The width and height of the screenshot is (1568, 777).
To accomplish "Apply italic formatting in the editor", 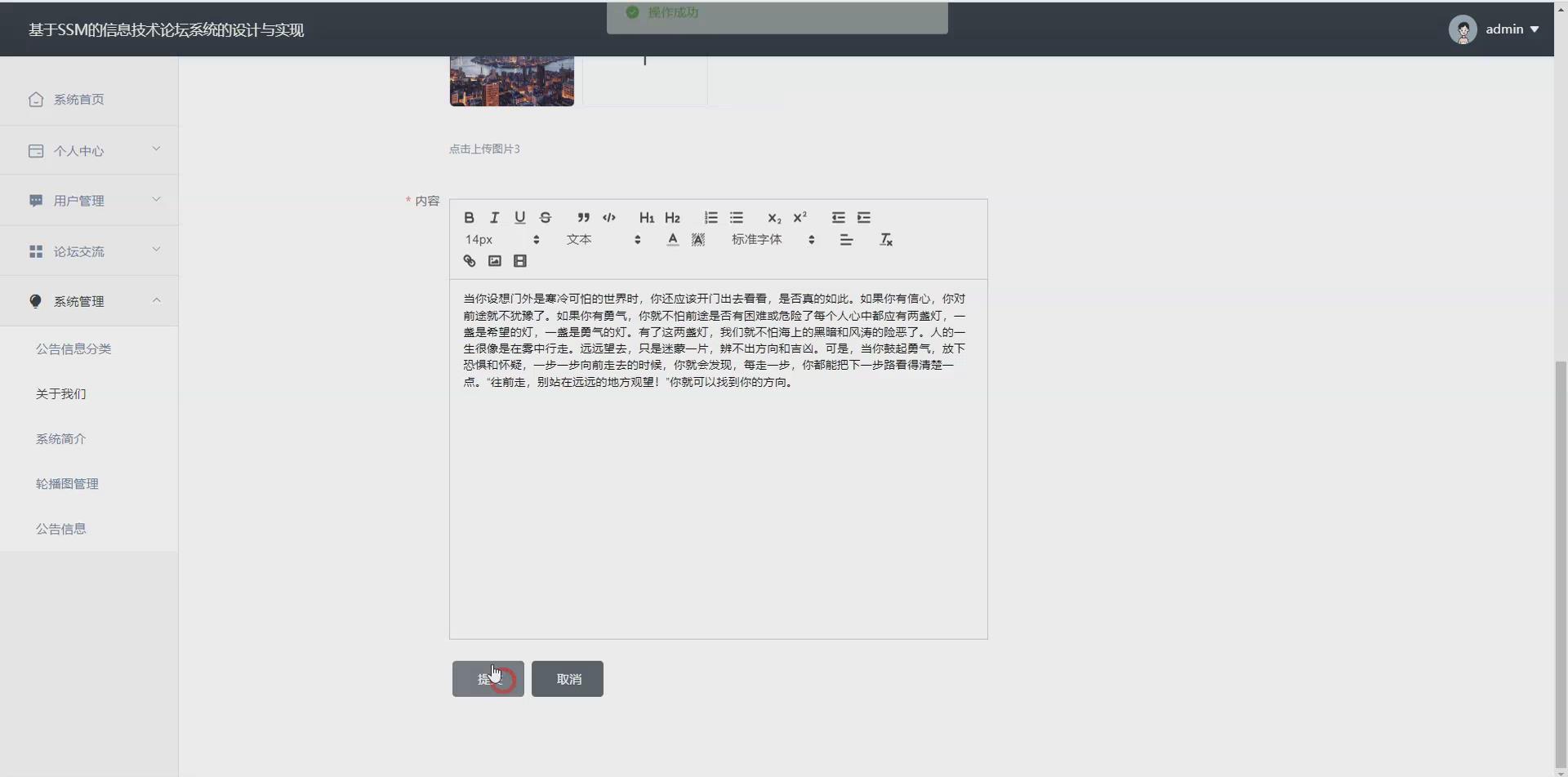I will tap(494, 217).
